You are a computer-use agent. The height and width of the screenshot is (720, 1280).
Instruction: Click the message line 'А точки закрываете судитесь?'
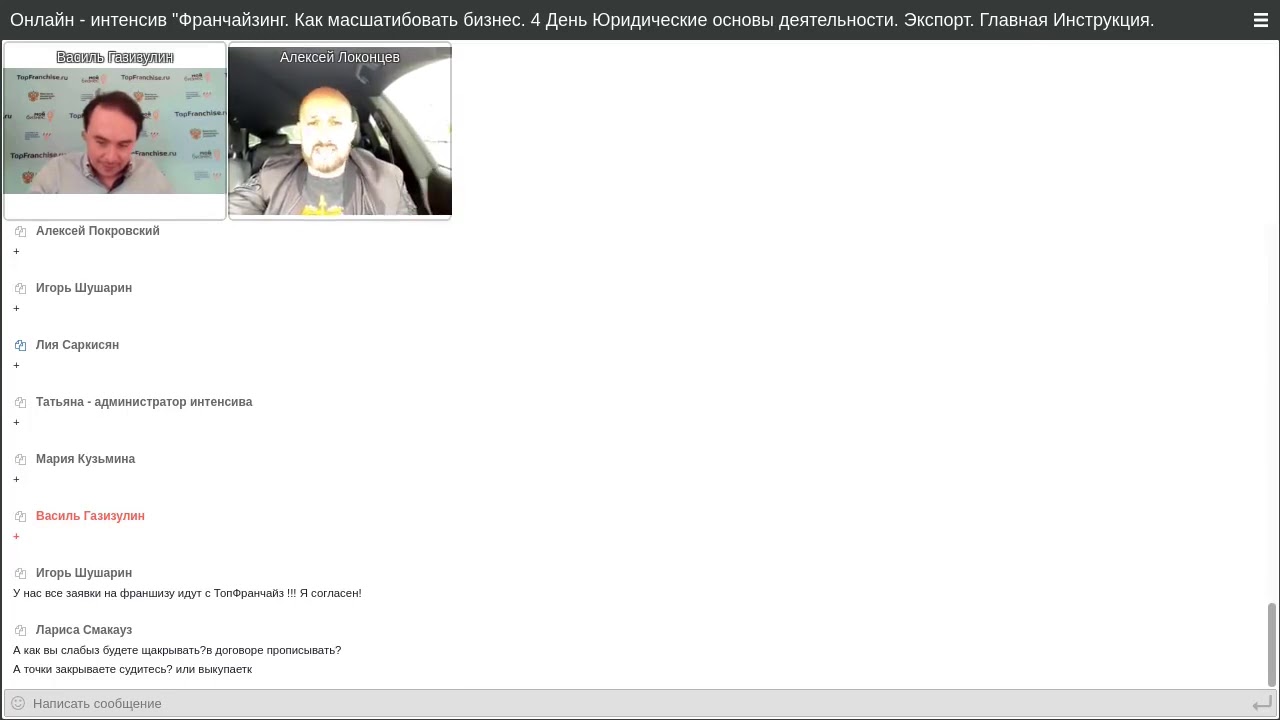tap(132, 669)
